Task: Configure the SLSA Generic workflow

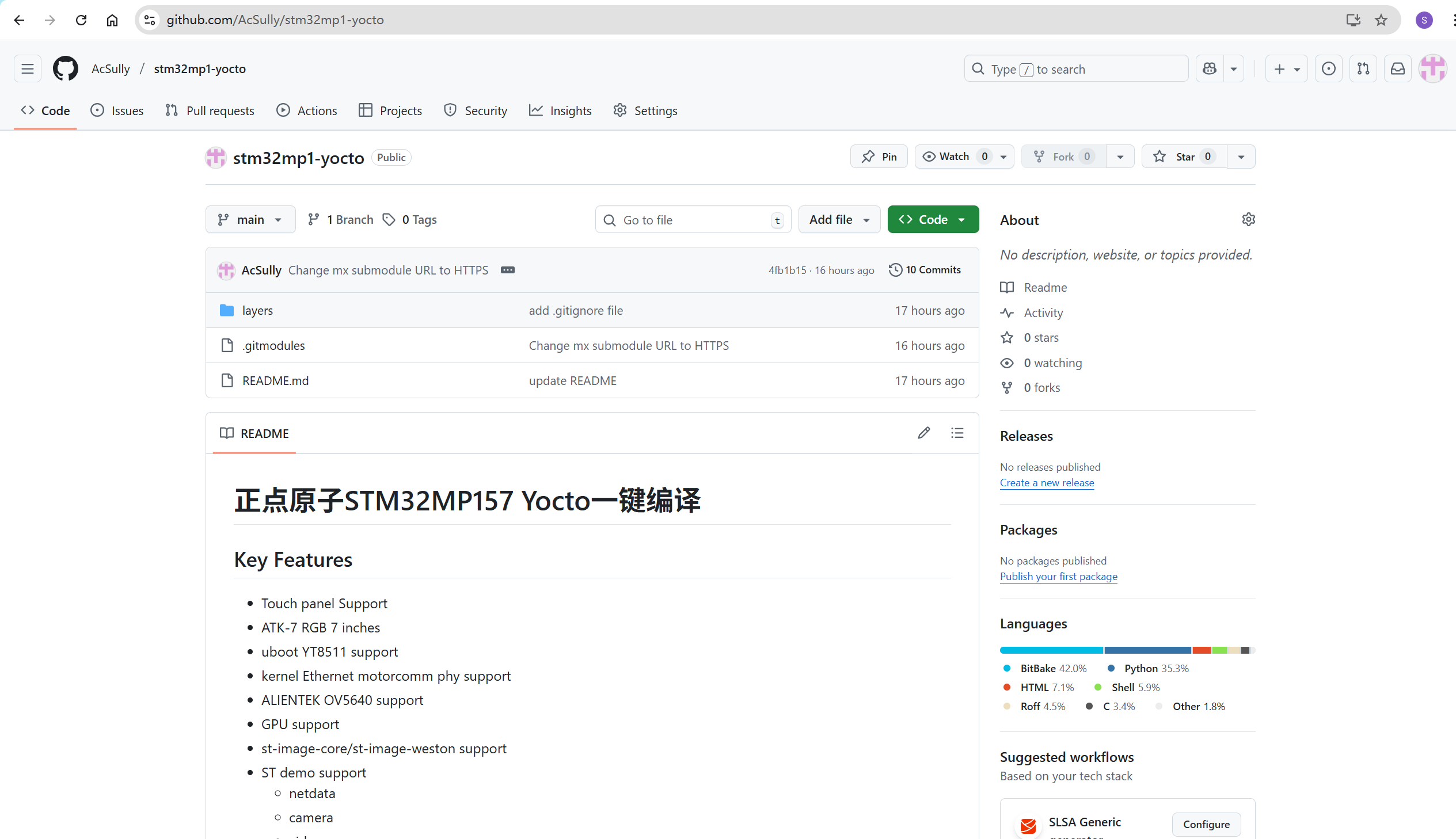Action: (x=1206, y=824)
